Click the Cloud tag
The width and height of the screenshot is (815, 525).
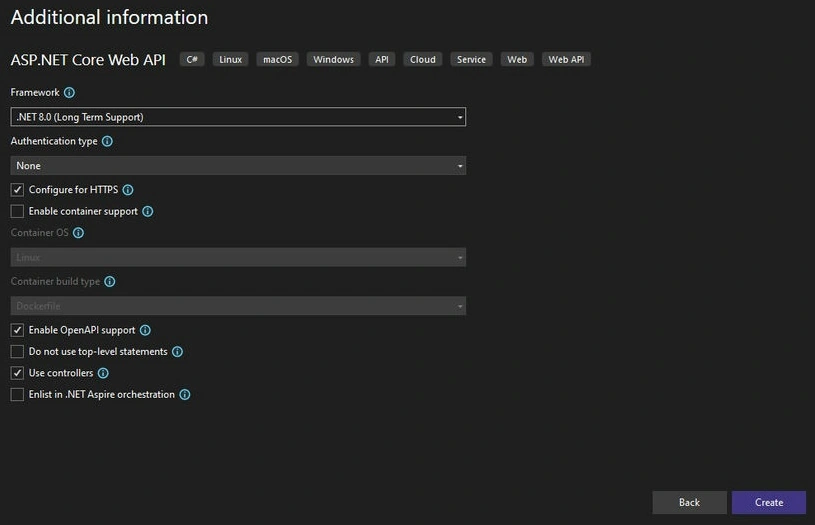pos(423,59)
